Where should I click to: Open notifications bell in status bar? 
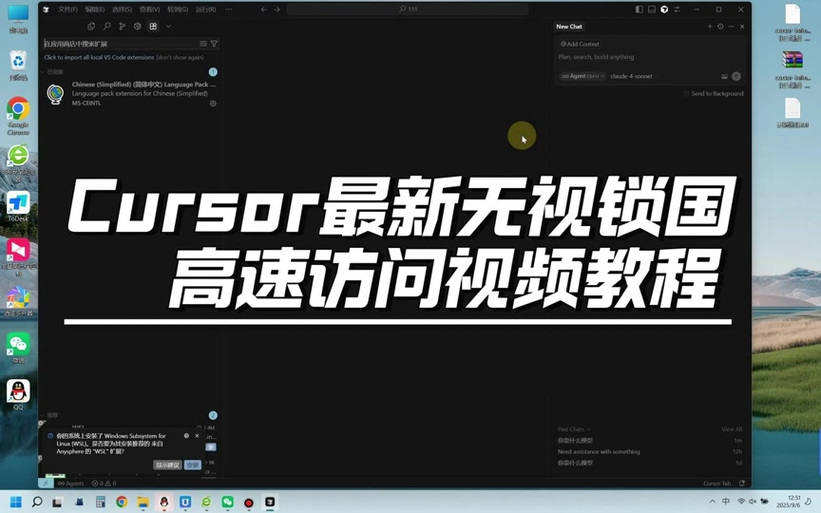tap(742, 483)
